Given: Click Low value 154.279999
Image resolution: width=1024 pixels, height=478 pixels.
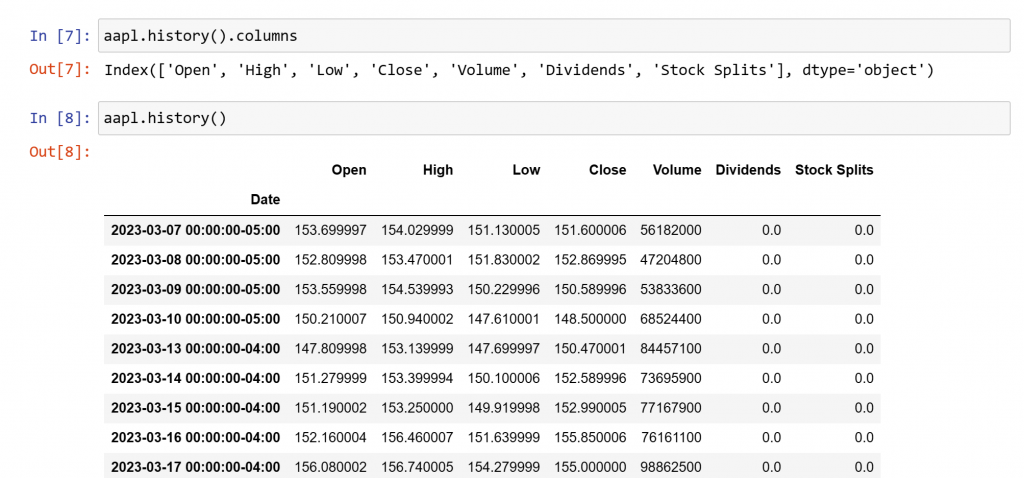Looking at the screenshot, I should (504, 467).
